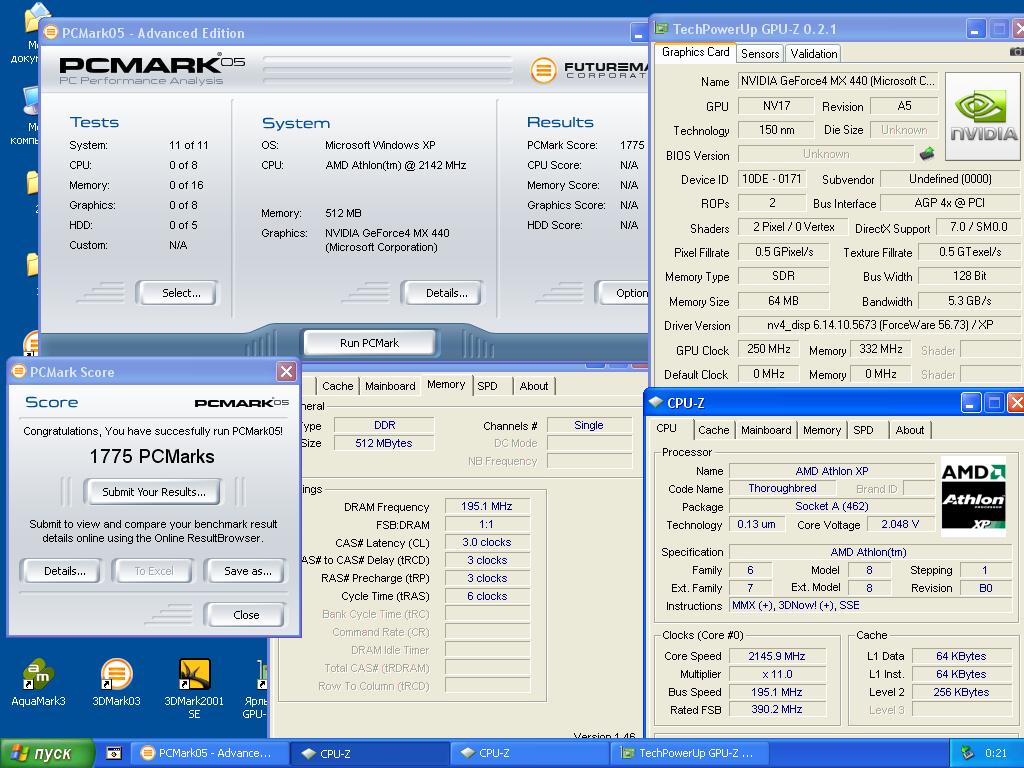The height and width of the screenshot is (768, 1024).
Task: Click the CPU-Z title bar icon
Action: [x=656, y=402]
